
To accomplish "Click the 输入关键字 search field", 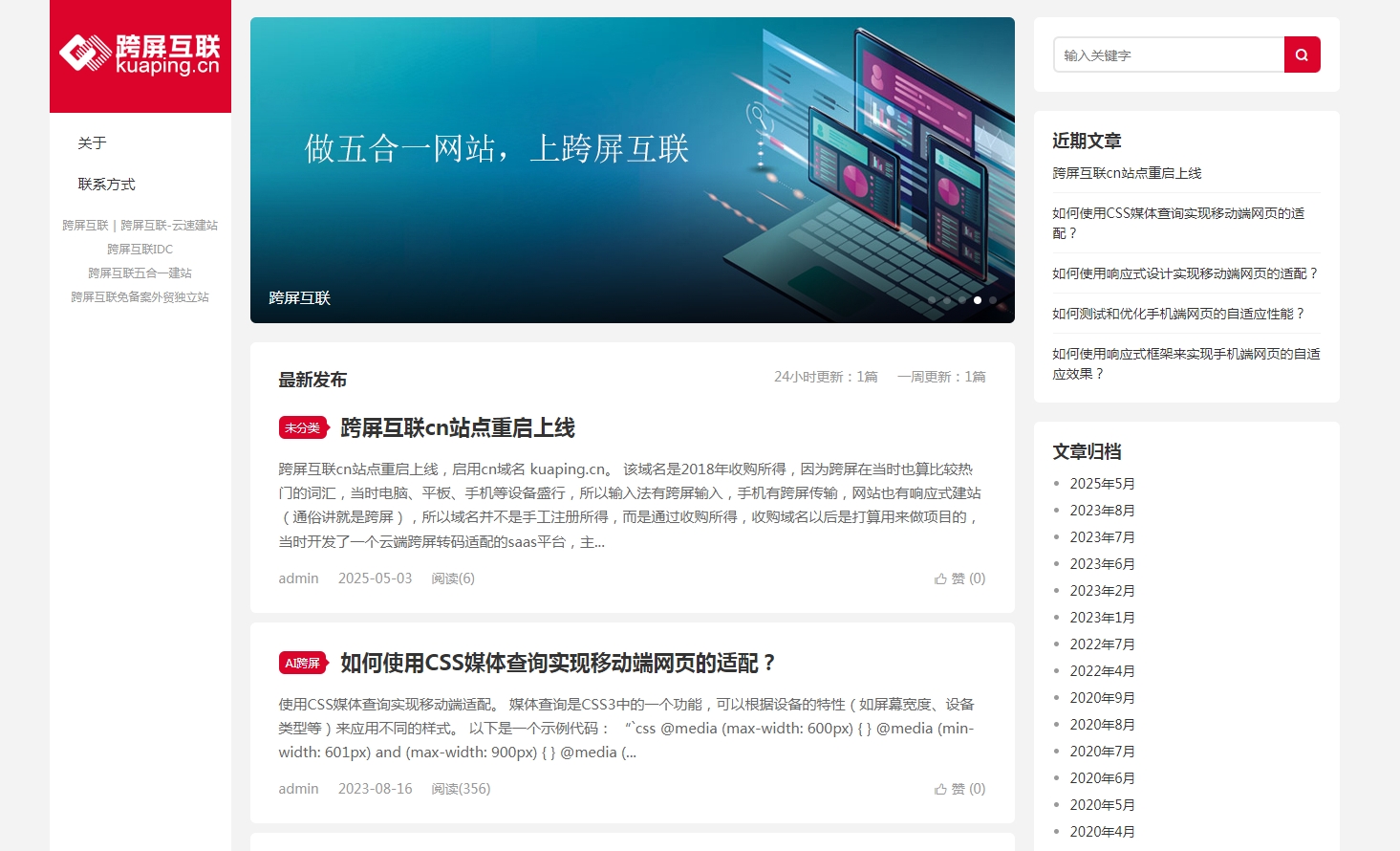I will tap(1169, 55).
